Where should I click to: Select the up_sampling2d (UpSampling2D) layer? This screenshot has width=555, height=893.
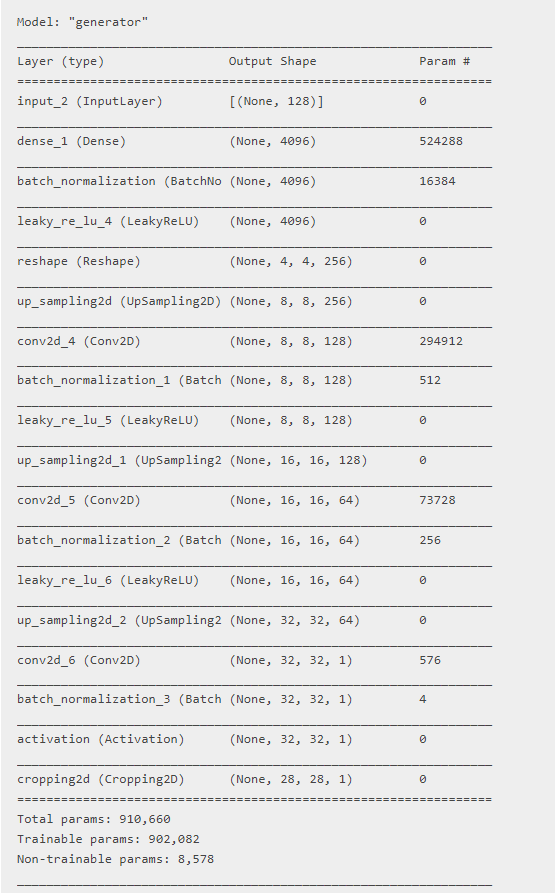119,301
